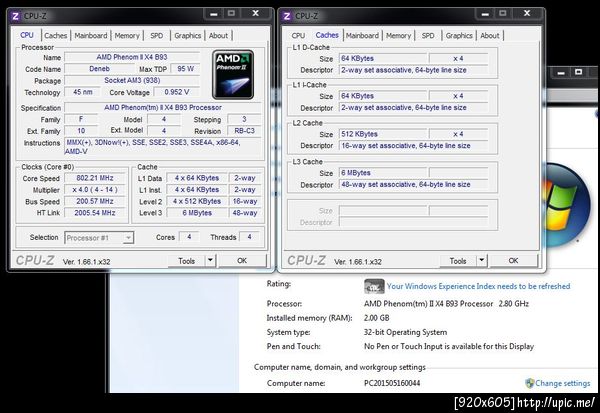Open Windows Experience Index needs refresh link
Screen dimensions: 600x413
click(478, 286)
